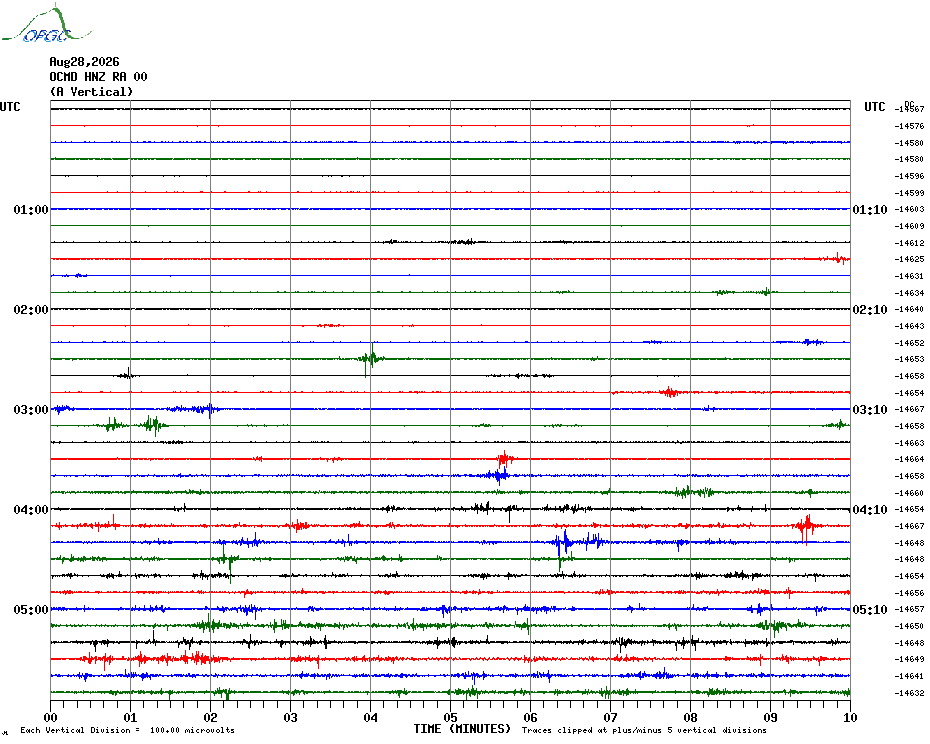Click the DC offset value -14643
The height and width of the screenshot is (744, 930).
pos(909,326)
